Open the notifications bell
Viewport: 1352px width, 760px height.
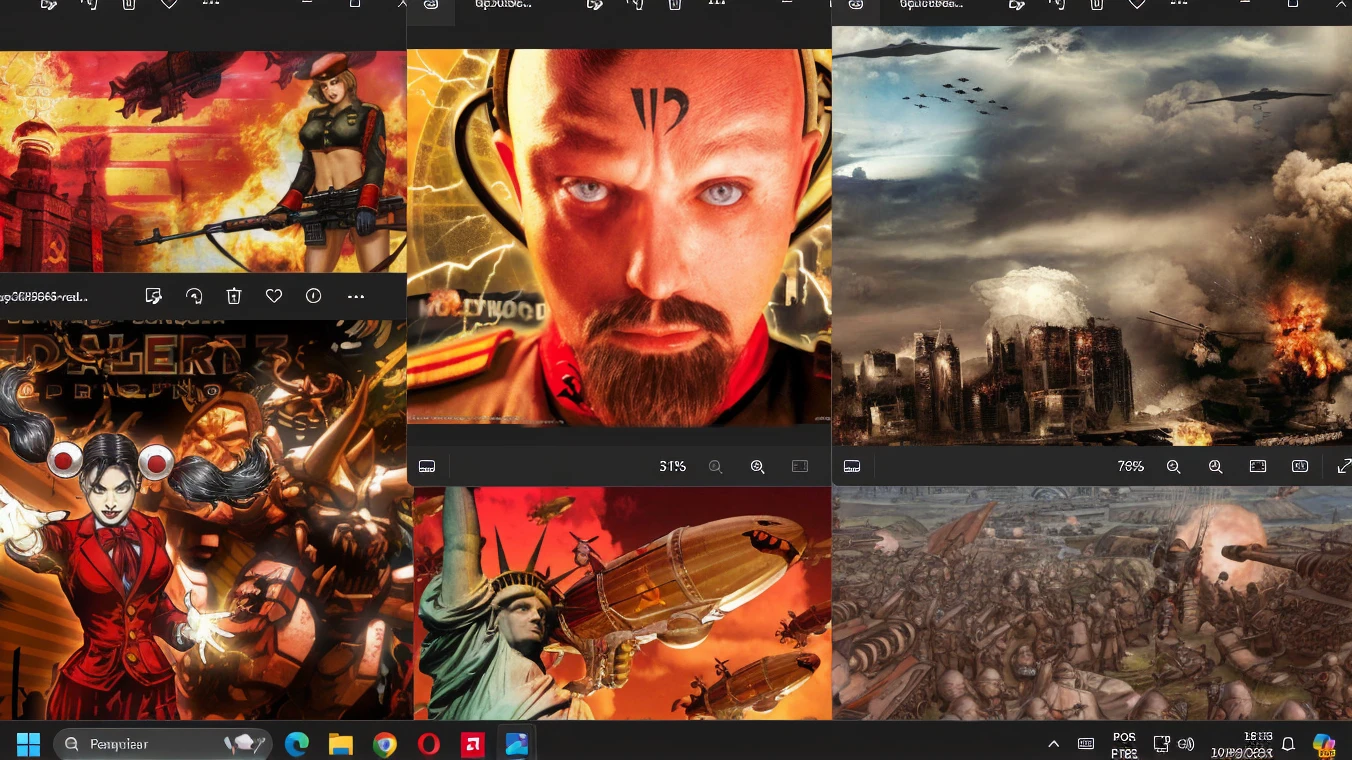tap(1289, 744)
